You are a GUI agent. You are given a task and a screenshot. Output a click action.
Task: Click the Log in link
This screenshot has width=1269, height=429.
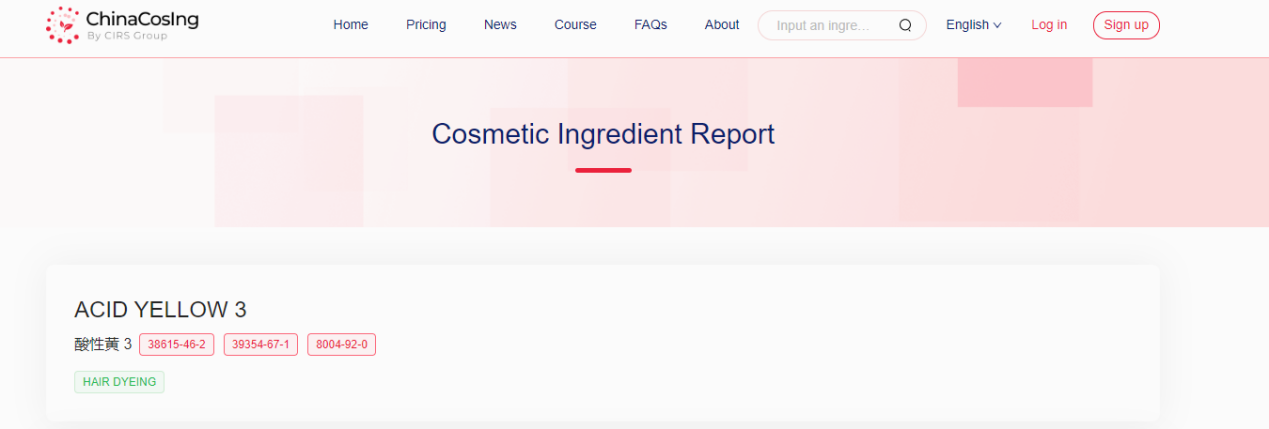pos(1049,25)
